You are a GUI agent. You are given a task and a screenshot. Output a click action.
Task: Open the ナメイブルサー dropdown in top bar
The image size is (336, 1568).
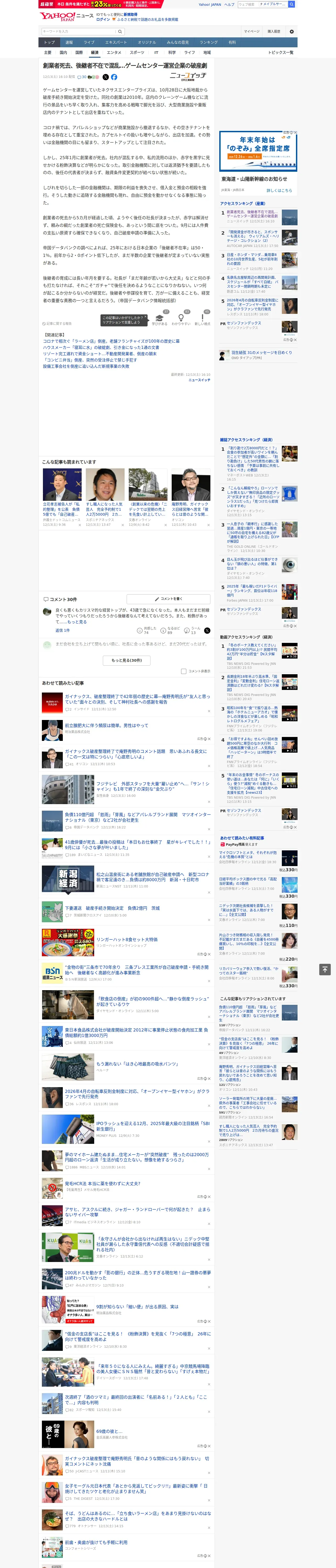[x=273, y=4]
